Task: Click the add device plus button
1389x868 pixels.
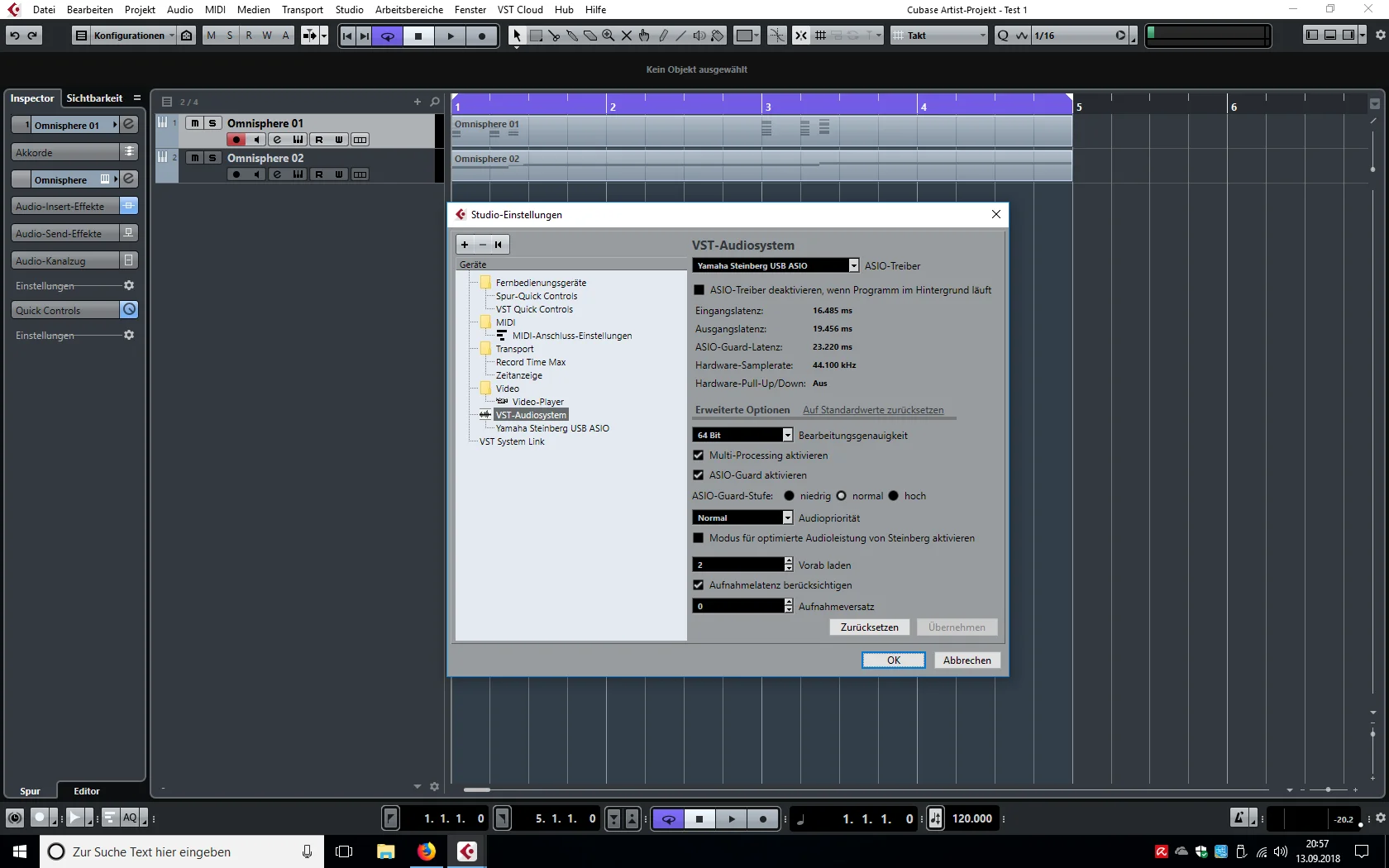Action: 465,245
